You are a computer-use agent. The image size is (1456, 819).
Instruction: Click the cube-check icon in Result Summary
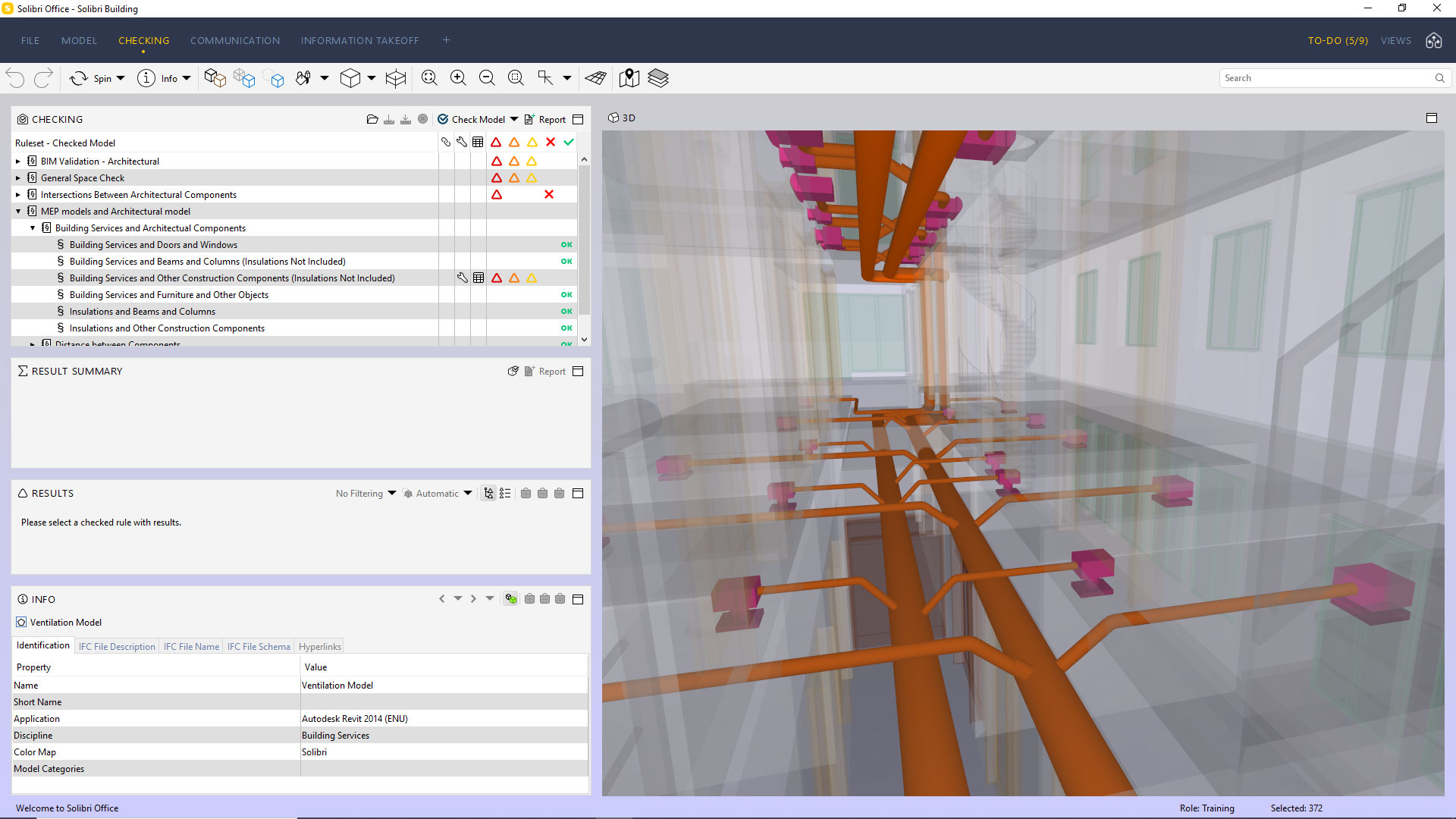pyautogui.click(x=513, y=371)
